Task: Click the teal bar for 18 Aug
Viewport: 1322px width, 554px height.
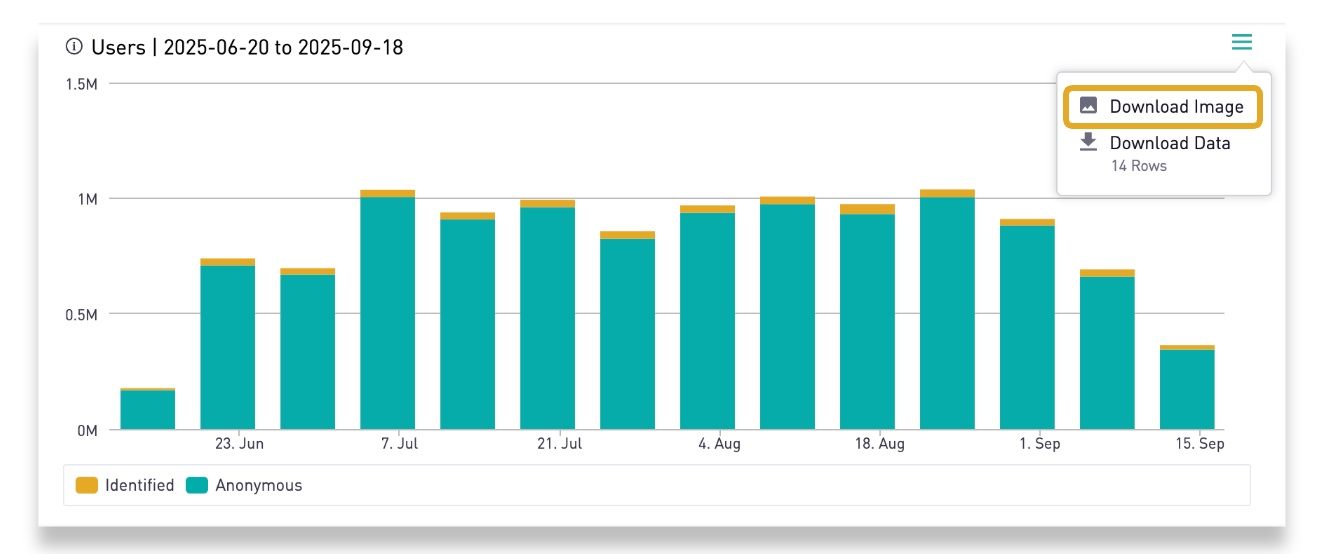Action: 867,321
